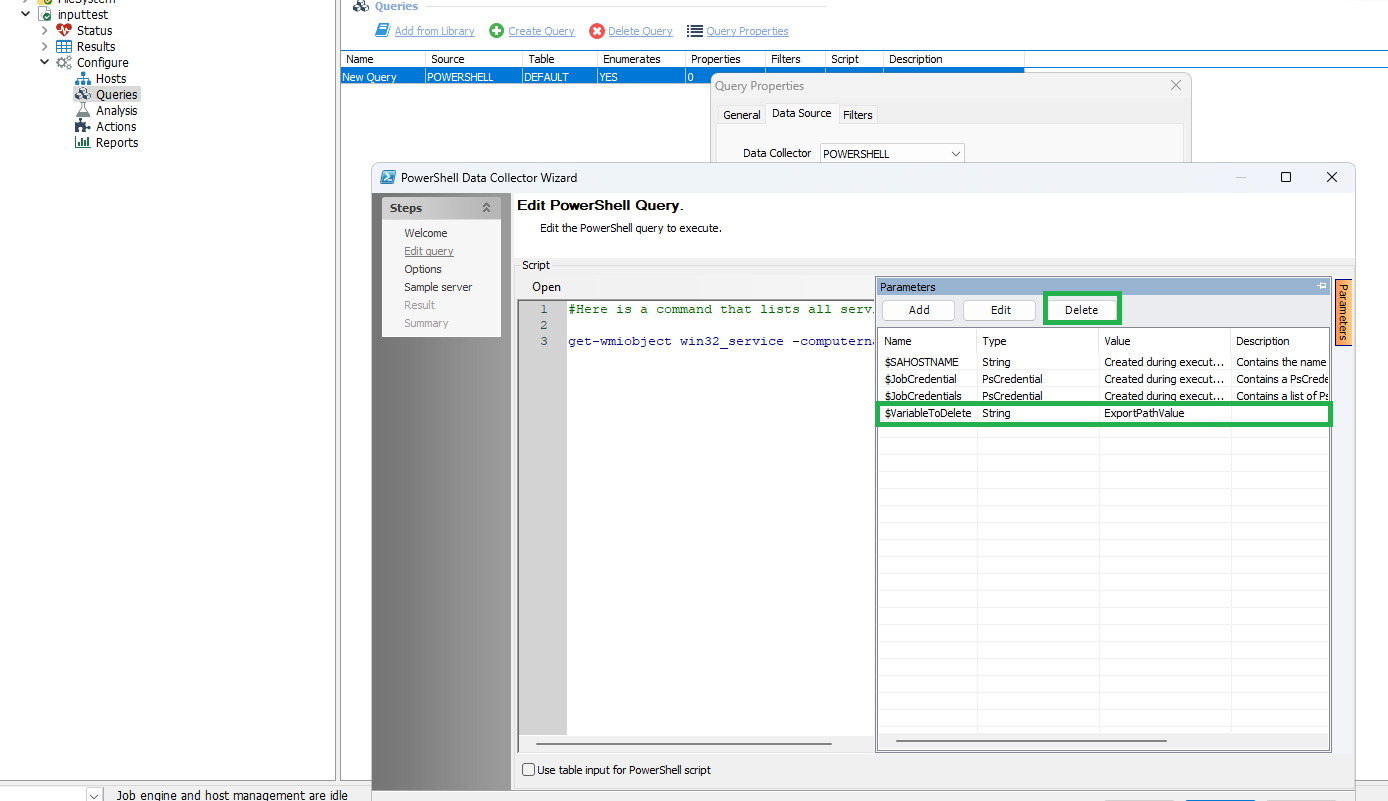Viewport: 1388px width, 801px height.
Task: Switch to the General tab
Action: (x=741, y=115)
